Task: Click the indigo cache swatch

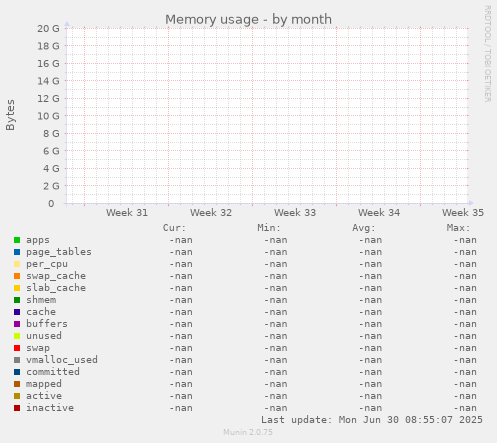Action: [17, 312]
